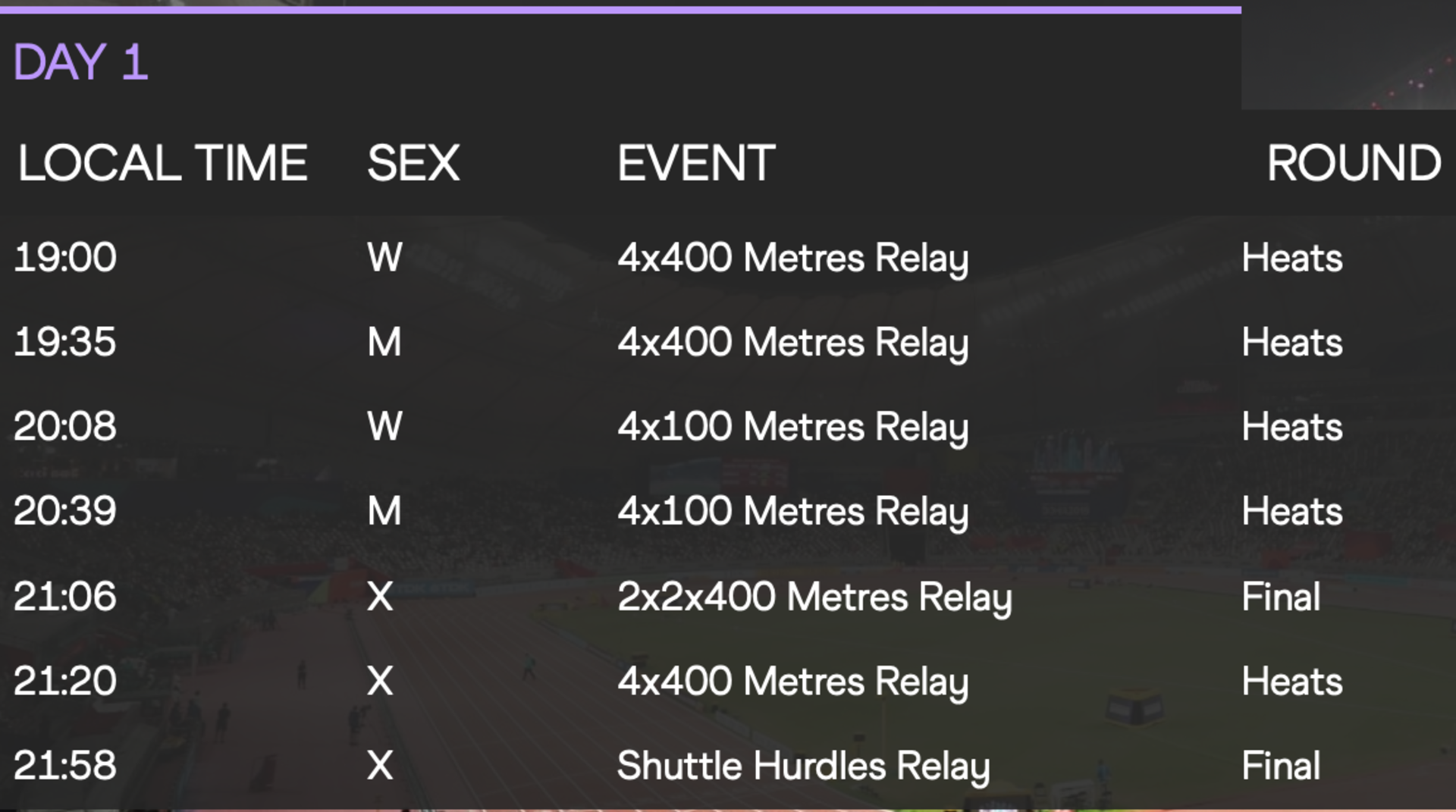Open the 2x2x400 Metres Relay event
Screen dimensions: 1456x812
pyautogui.click(x=814, y=597)
